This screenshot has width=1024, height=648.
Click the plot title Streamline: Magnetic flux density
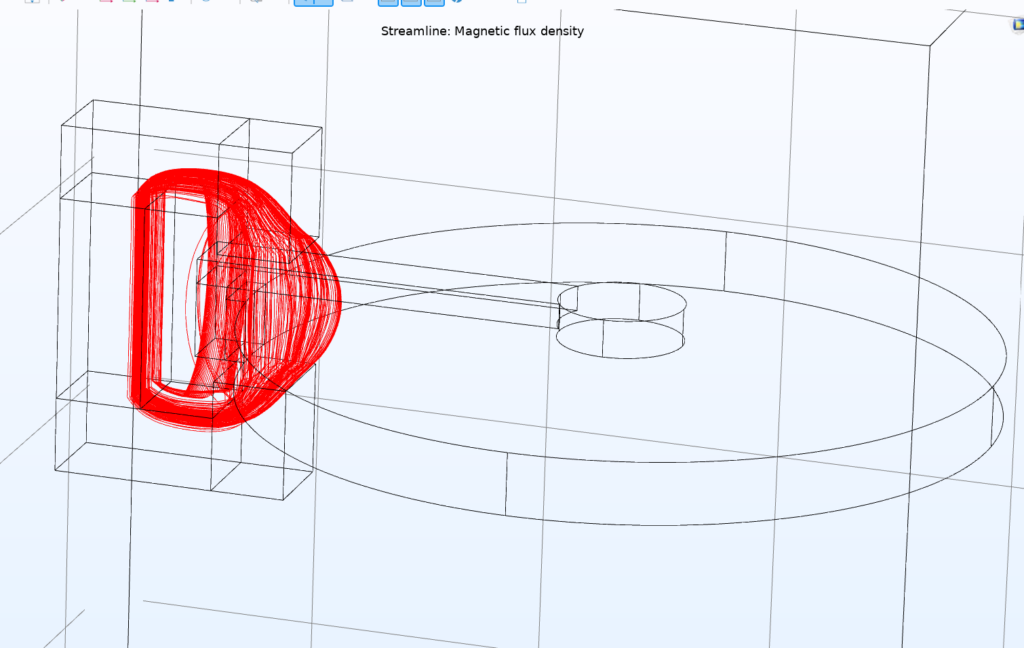[x=482, y=31]
